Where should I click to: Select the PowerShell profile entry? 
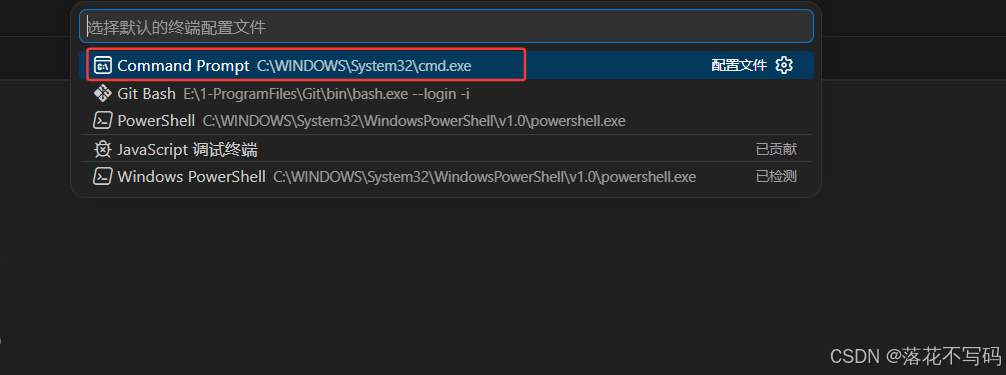(447, 121)
